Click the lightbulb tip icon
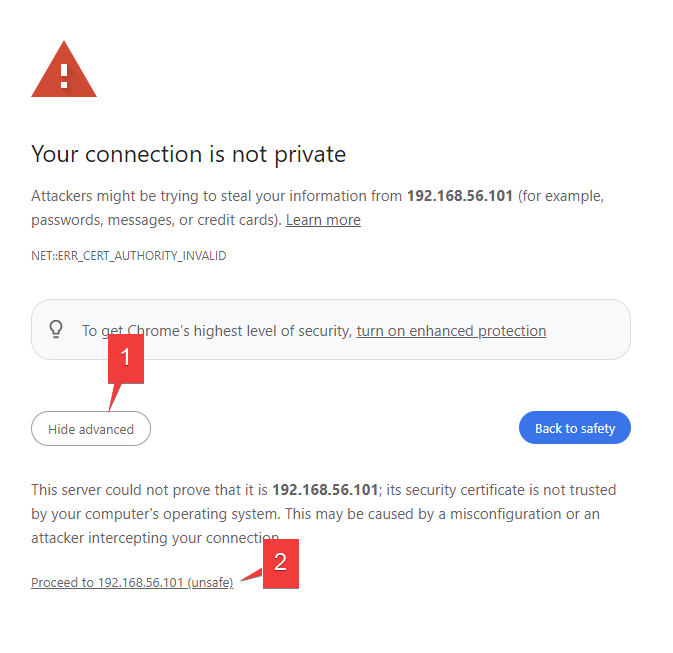673x653 pixels. click(x=56, y=330)
